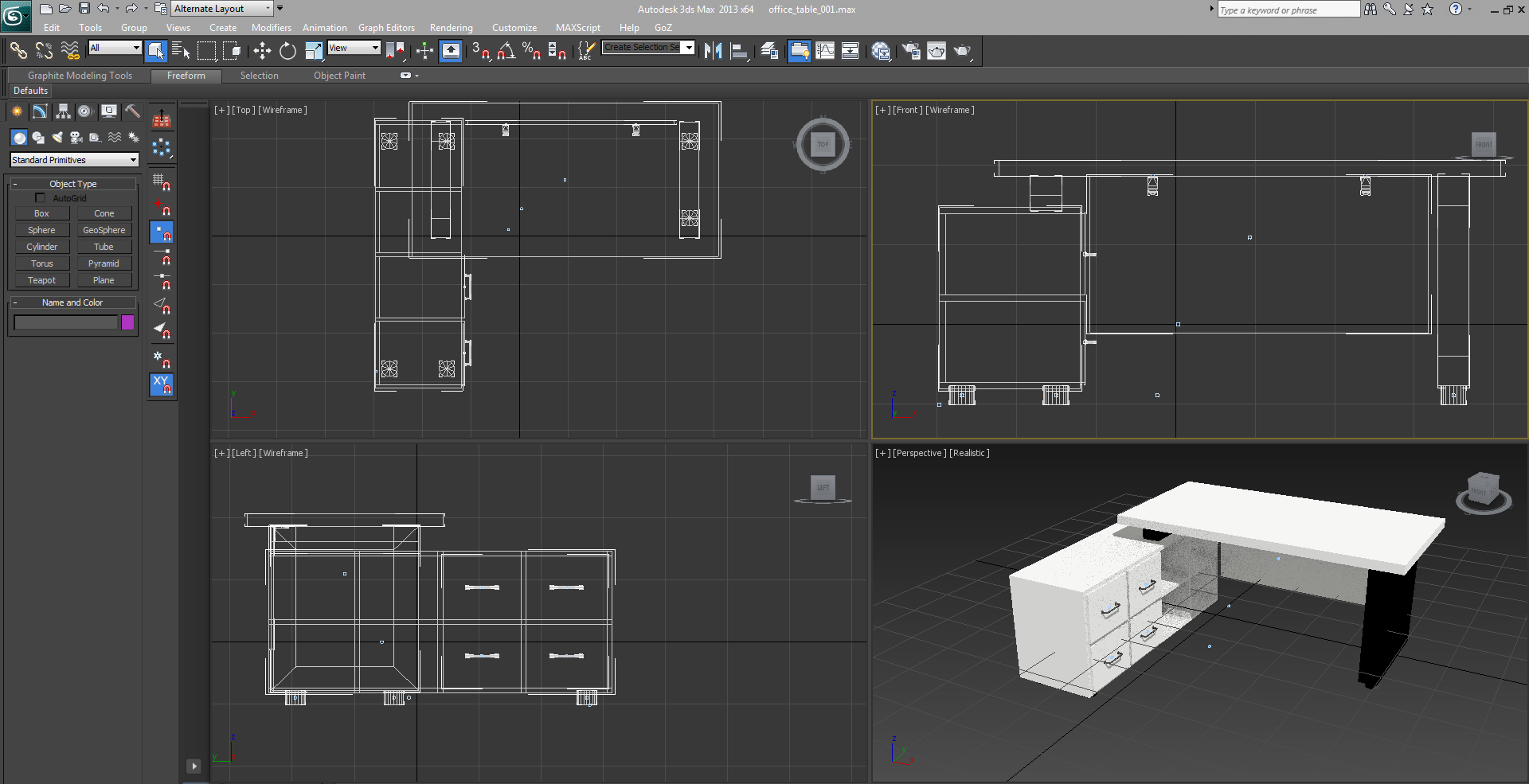Image resolution: width=1529 pixels, height=784 pixels.
Task: Click the Select and Move tool
Action: coord(262,51)
